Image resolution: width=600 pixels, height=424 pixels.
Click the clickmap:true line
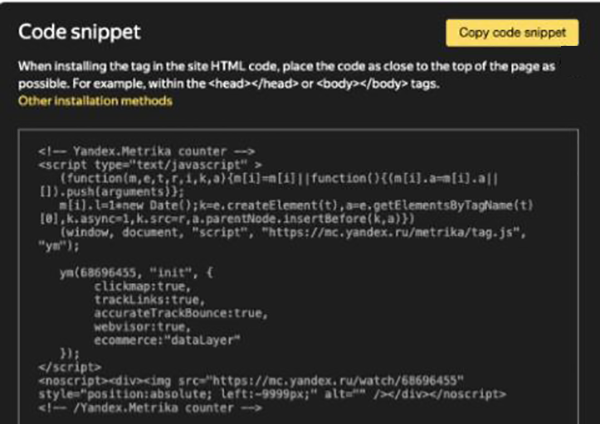[x=142, y=286]
